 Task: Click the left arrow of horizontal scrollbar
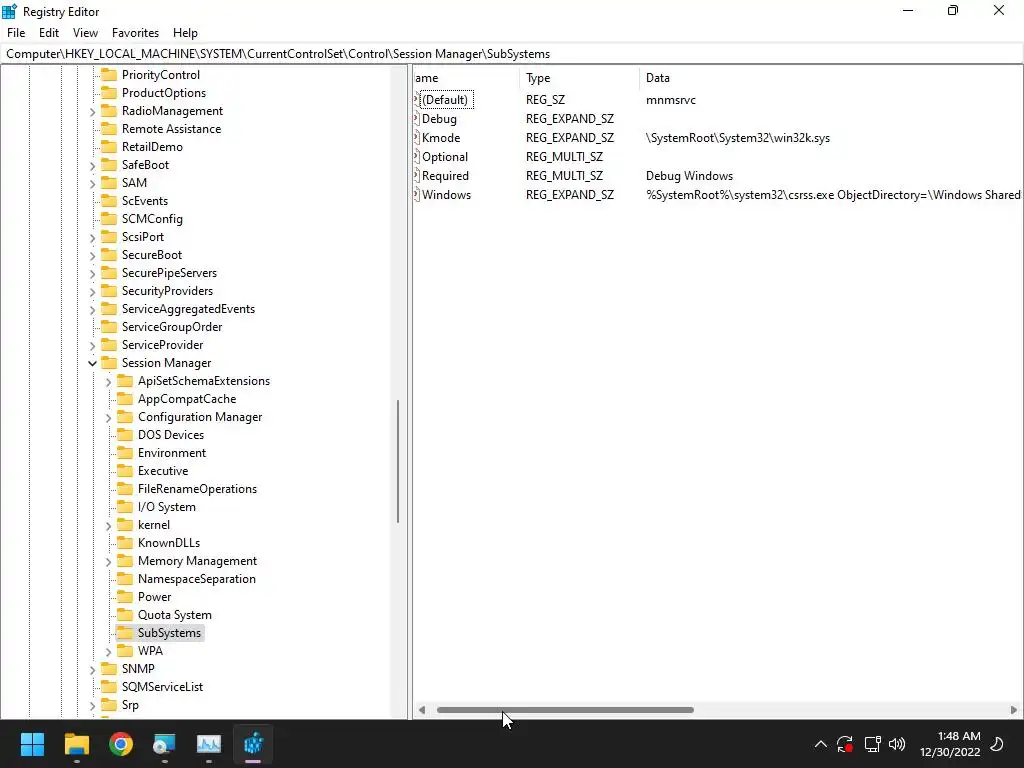(x=422, y=710)
